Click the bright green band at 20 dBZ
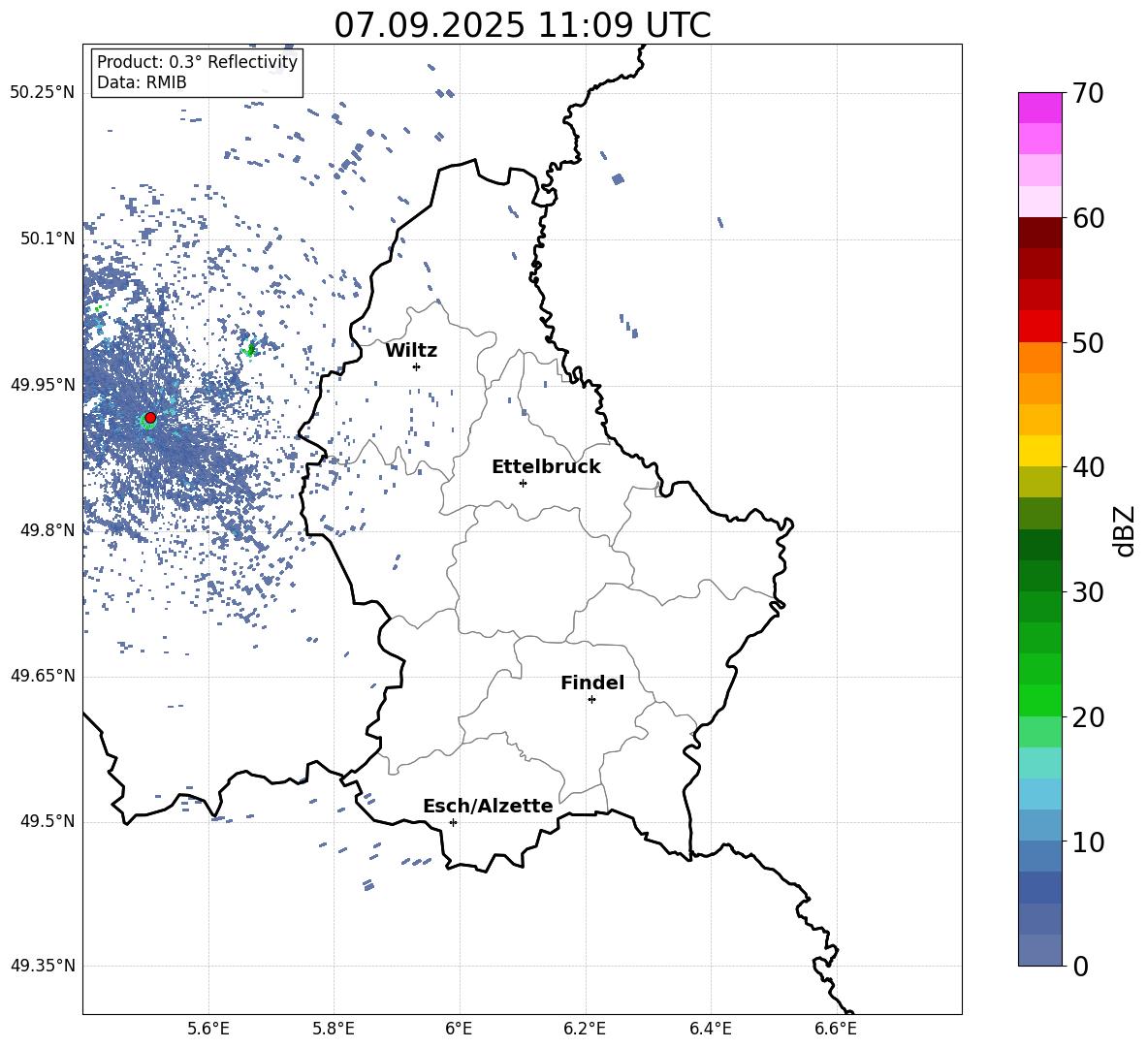1148x1048 pixels. [x=1040, y=701]
